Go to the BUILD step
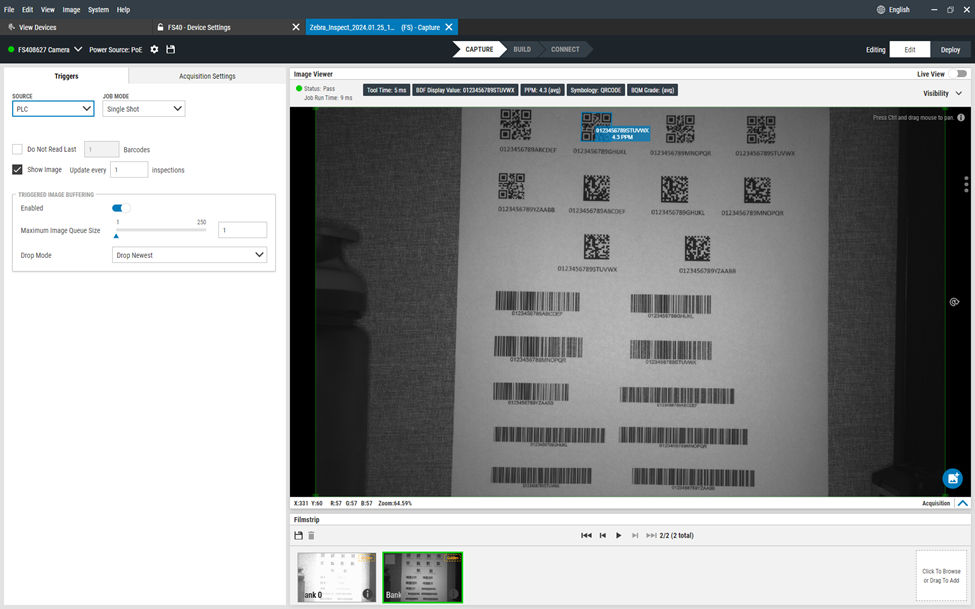 pos(522,49)
